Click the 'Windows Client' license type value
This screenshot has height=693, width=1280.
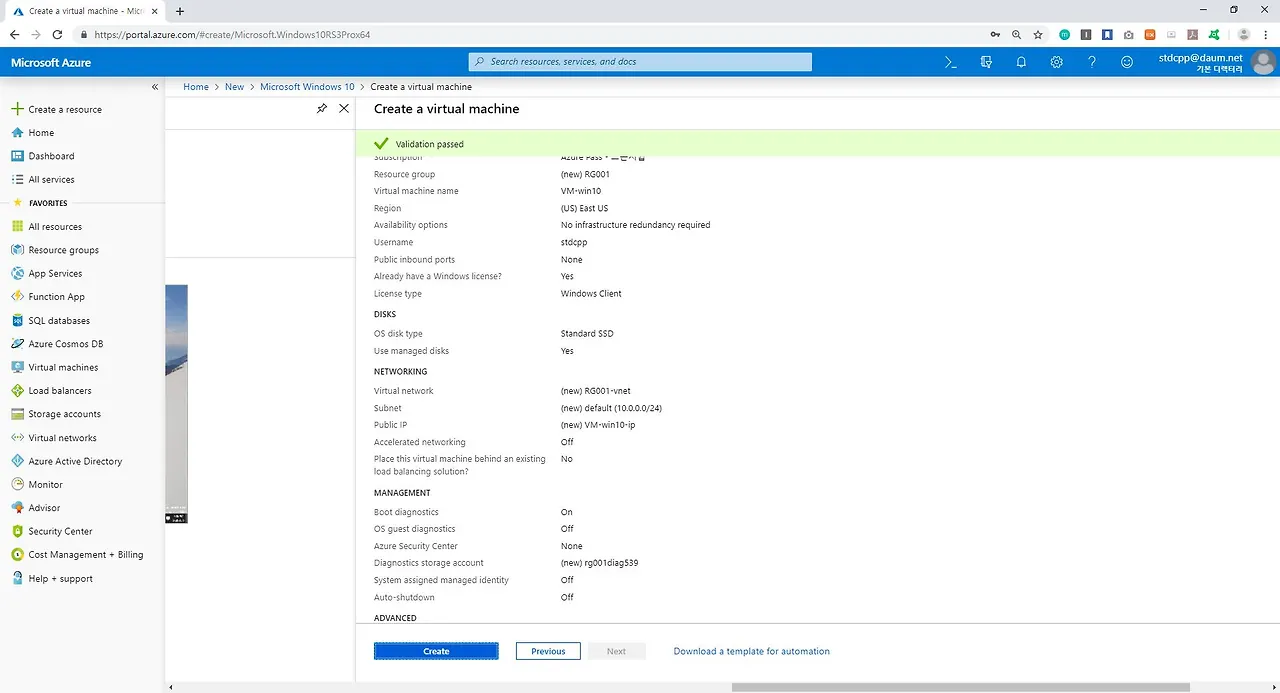[x=591, y=294]
